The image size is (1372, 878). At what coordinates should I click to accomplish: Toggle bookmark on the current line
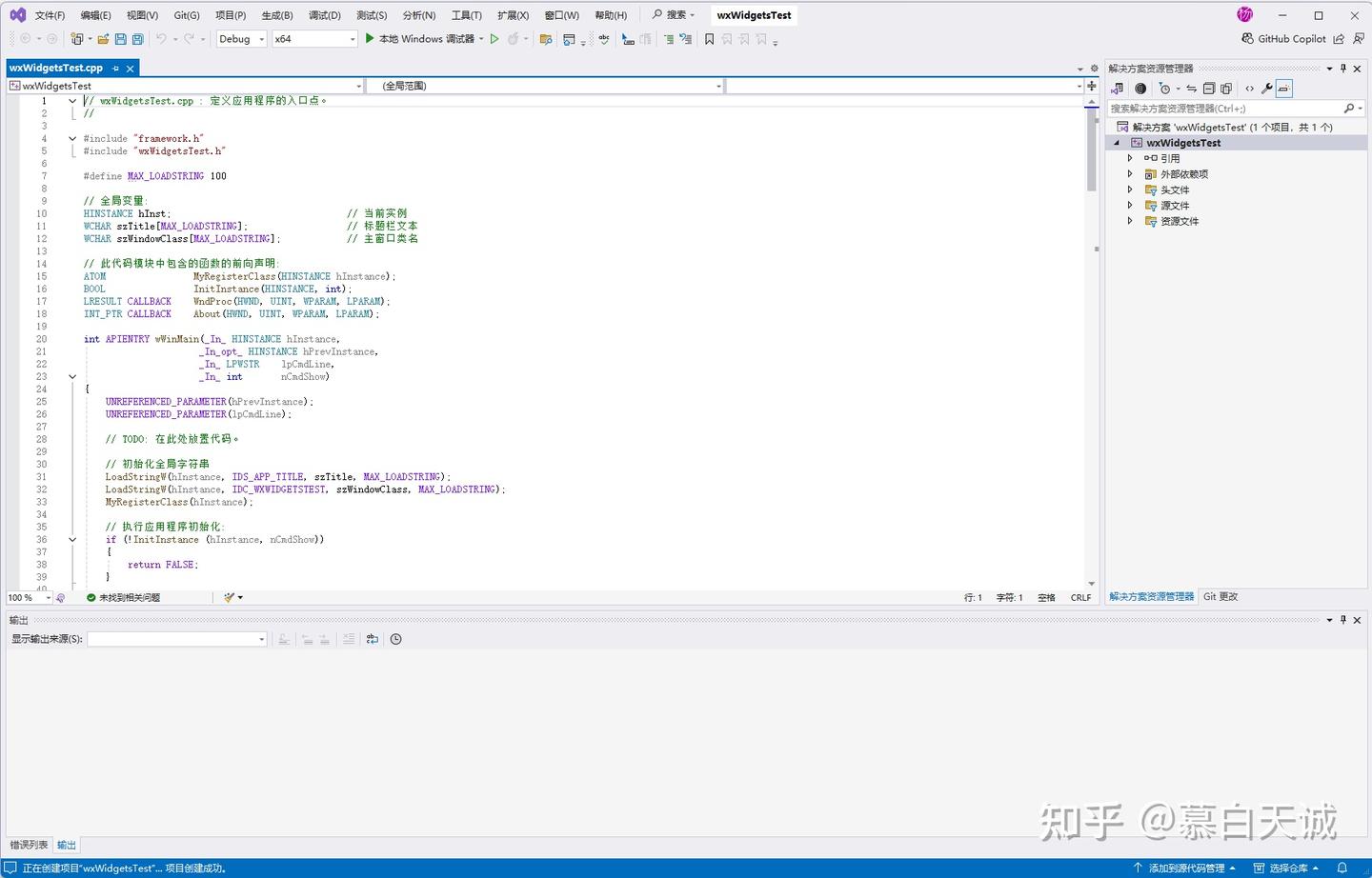pyautogui.click(x=709, y=39)
